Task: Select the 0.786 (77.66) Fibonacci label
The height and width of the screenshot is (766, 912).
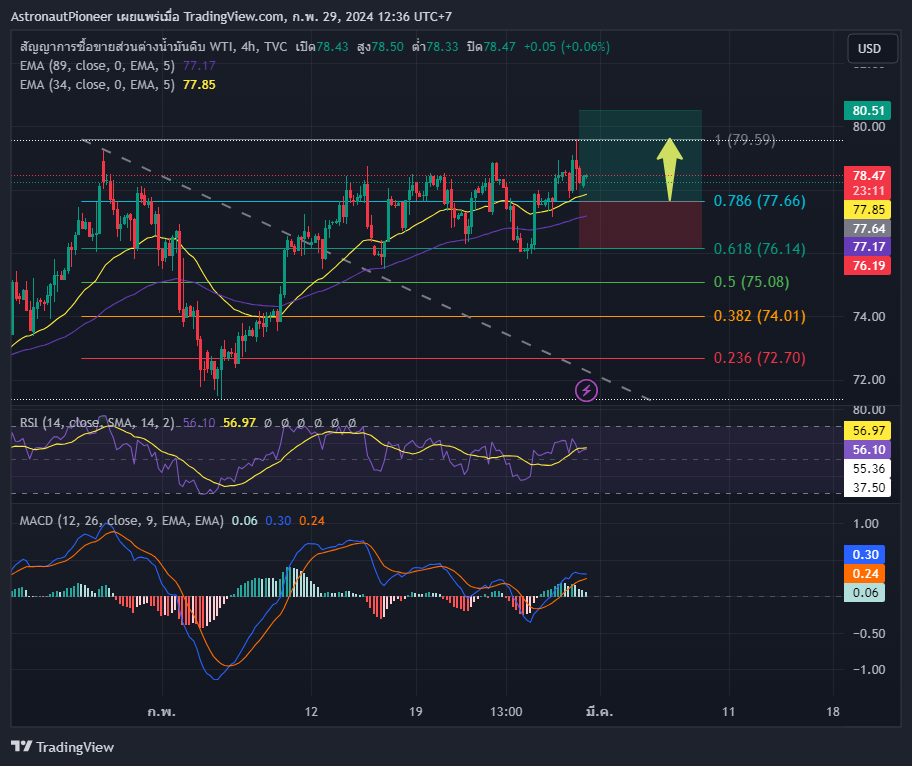Action: point(760,201)
